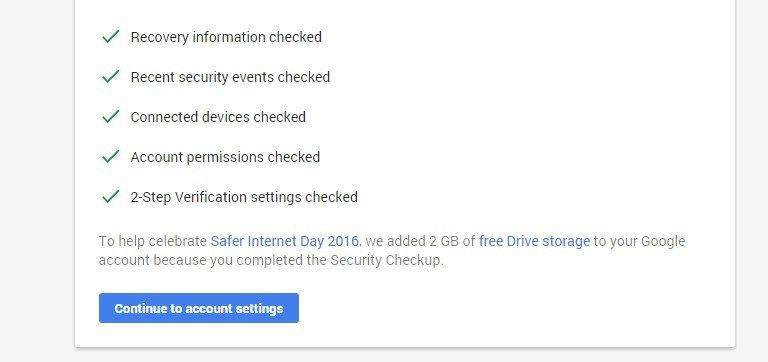Click '2-Step Verification settings checked' text

(244, 197)
